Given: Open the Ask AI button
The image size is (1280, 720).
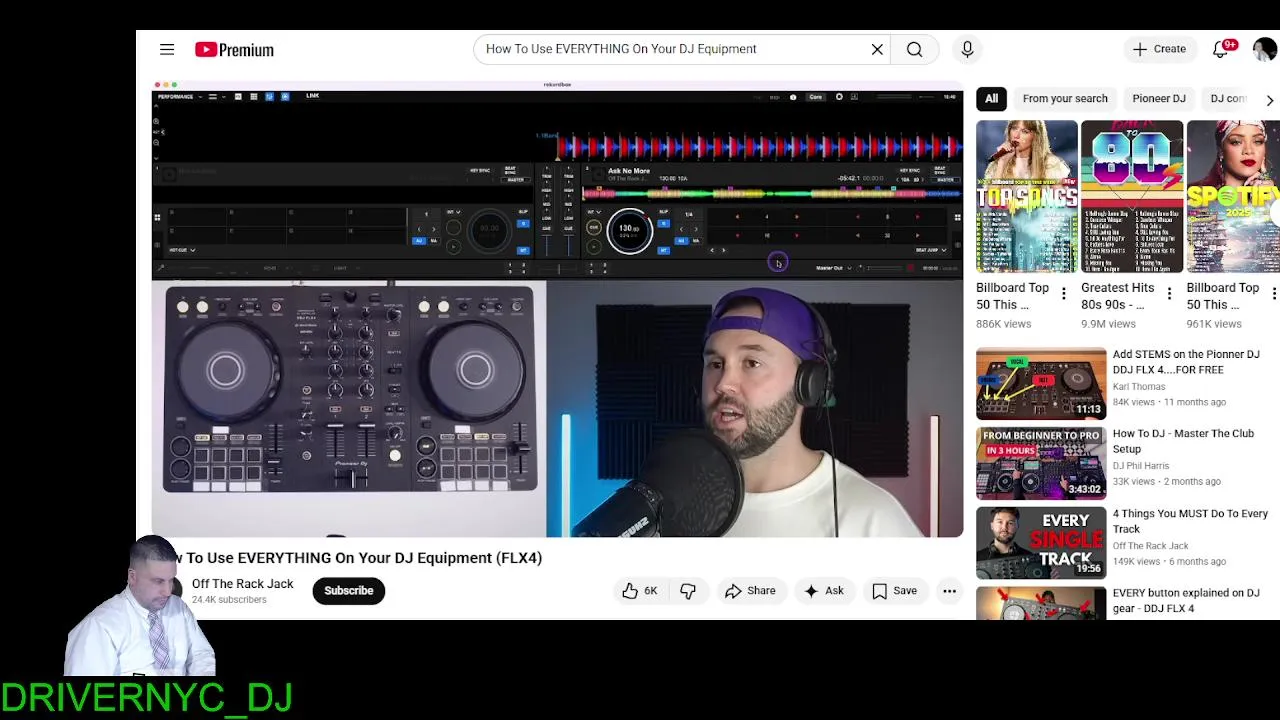Looking at the screenshot, I should tap(823, 591).
